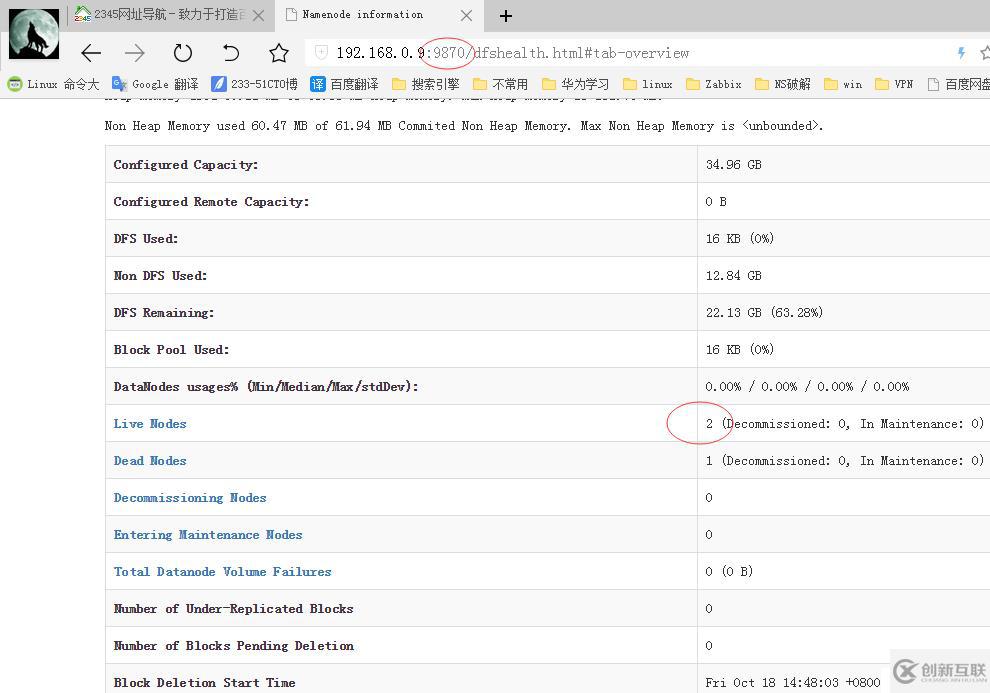This screenshot has width=990, height=693.
Task: Open a new tab with the plus button
Action: click(506, 15)
